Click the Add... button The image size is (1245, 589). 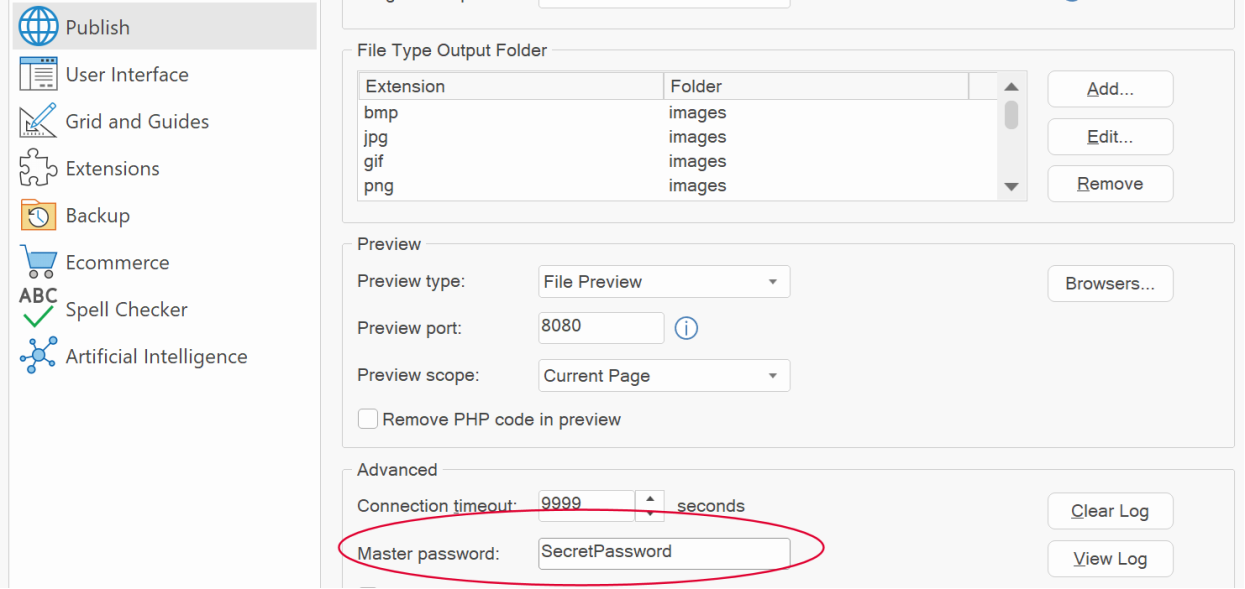(1110, 89)
